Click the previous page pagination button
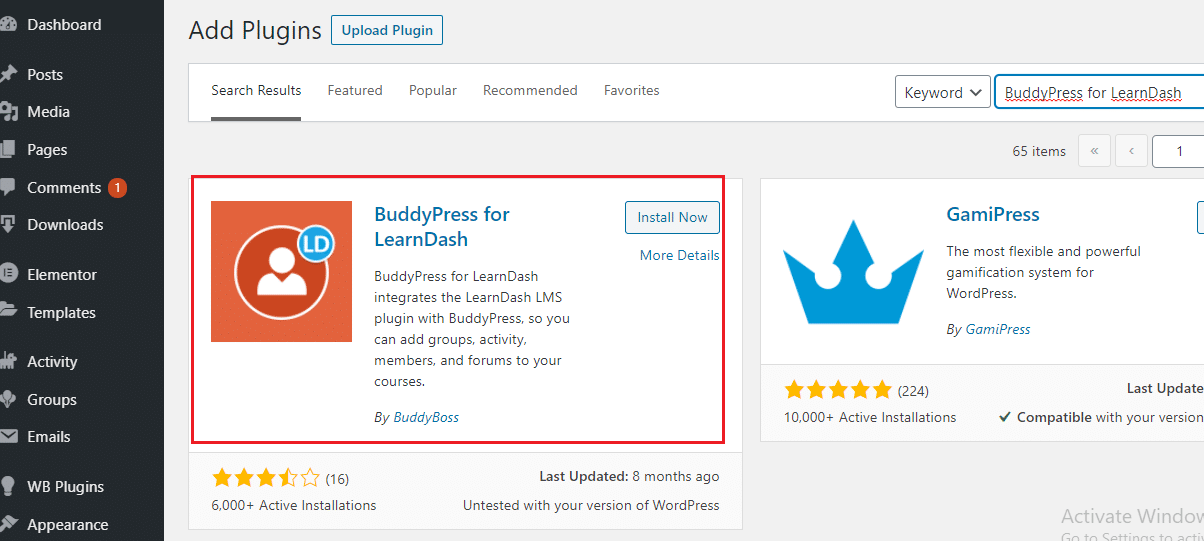This screenshot has height=541, width=1204. pyautogui.click(x=1131, y=151)
